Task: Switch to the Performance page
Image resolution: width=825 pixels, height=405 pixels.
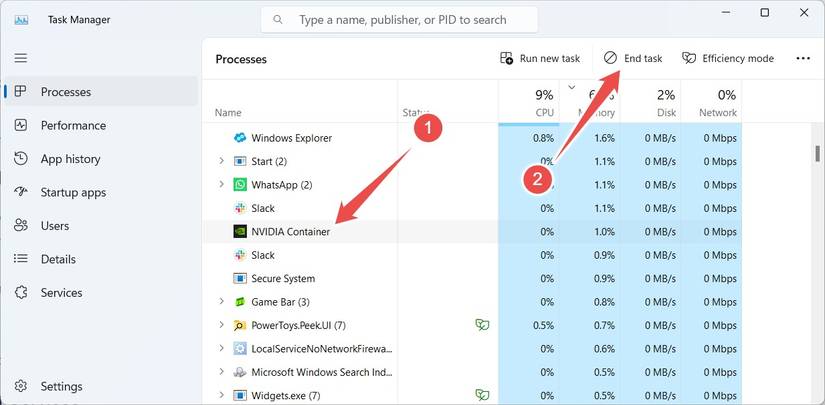Action: click(x=72, y=125)
